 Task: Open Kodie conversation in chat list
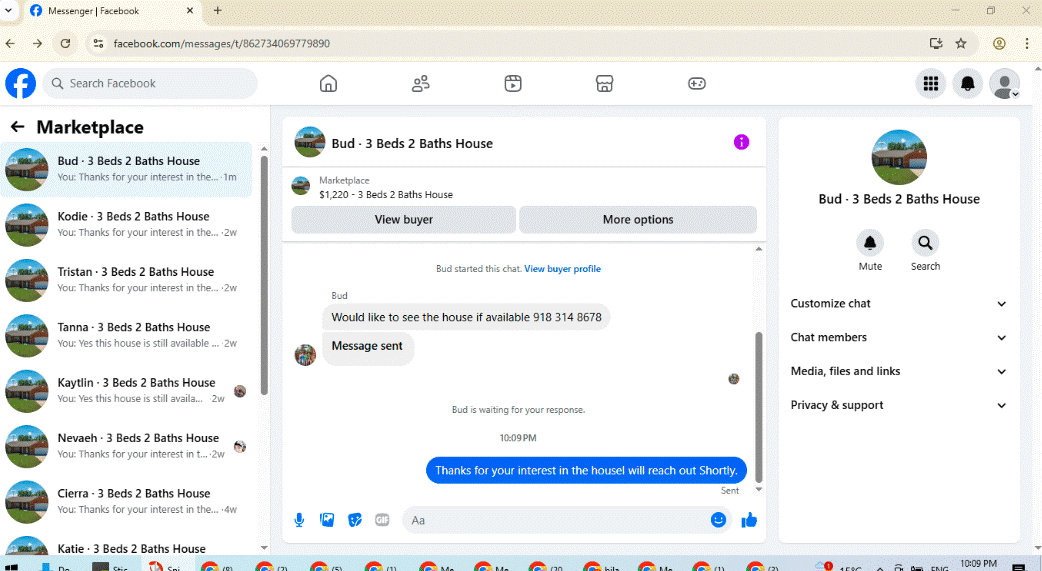(126, 225)
